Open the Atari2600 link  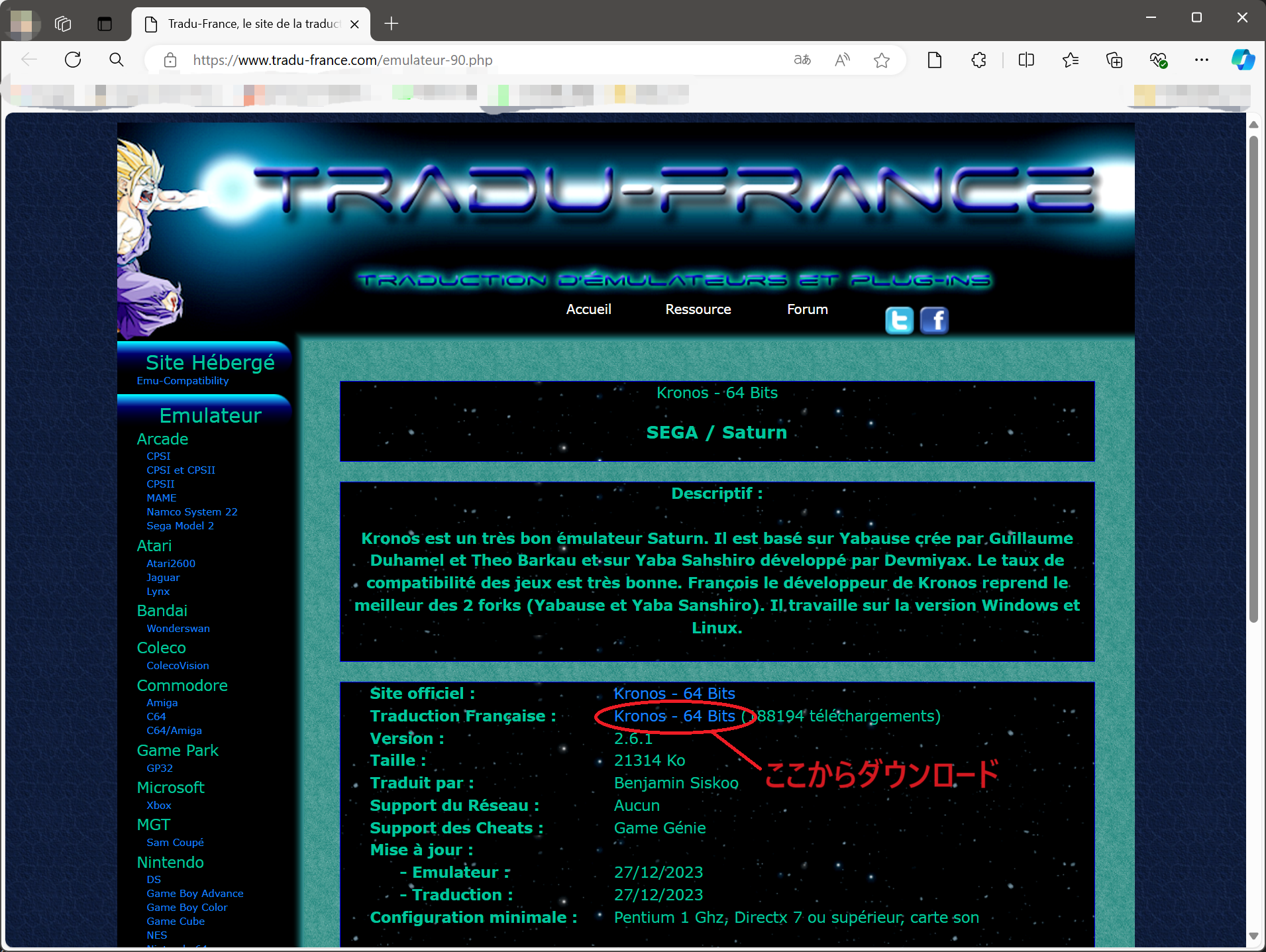click(171, 564)
